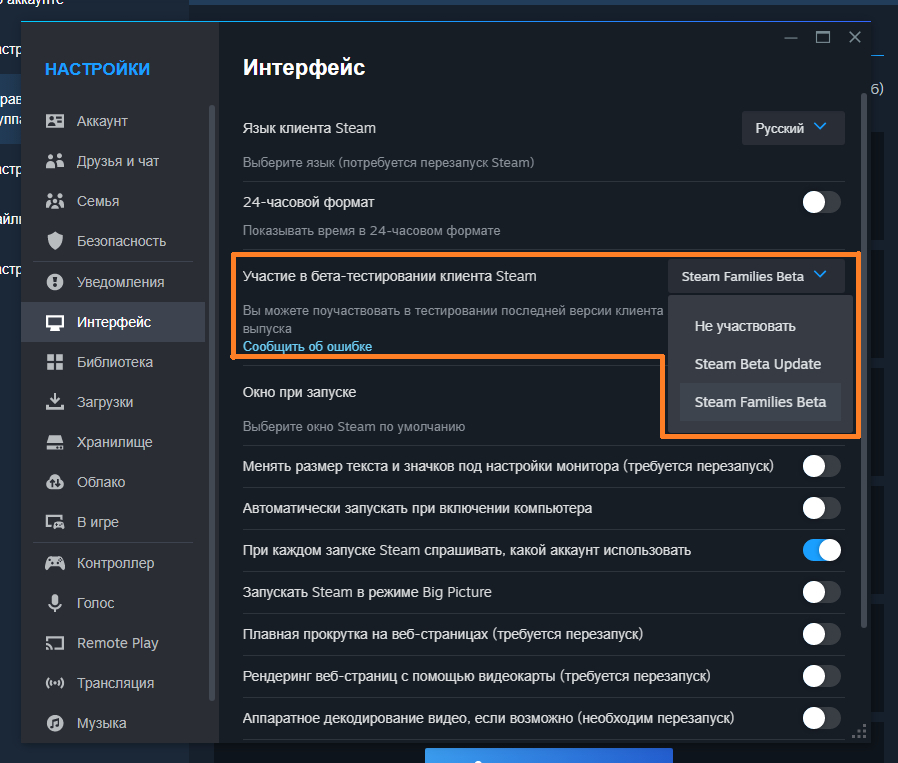This screenshot has width=898, height=763.
Task: Select the Controller gamepad icon
Action: [55, 563]
